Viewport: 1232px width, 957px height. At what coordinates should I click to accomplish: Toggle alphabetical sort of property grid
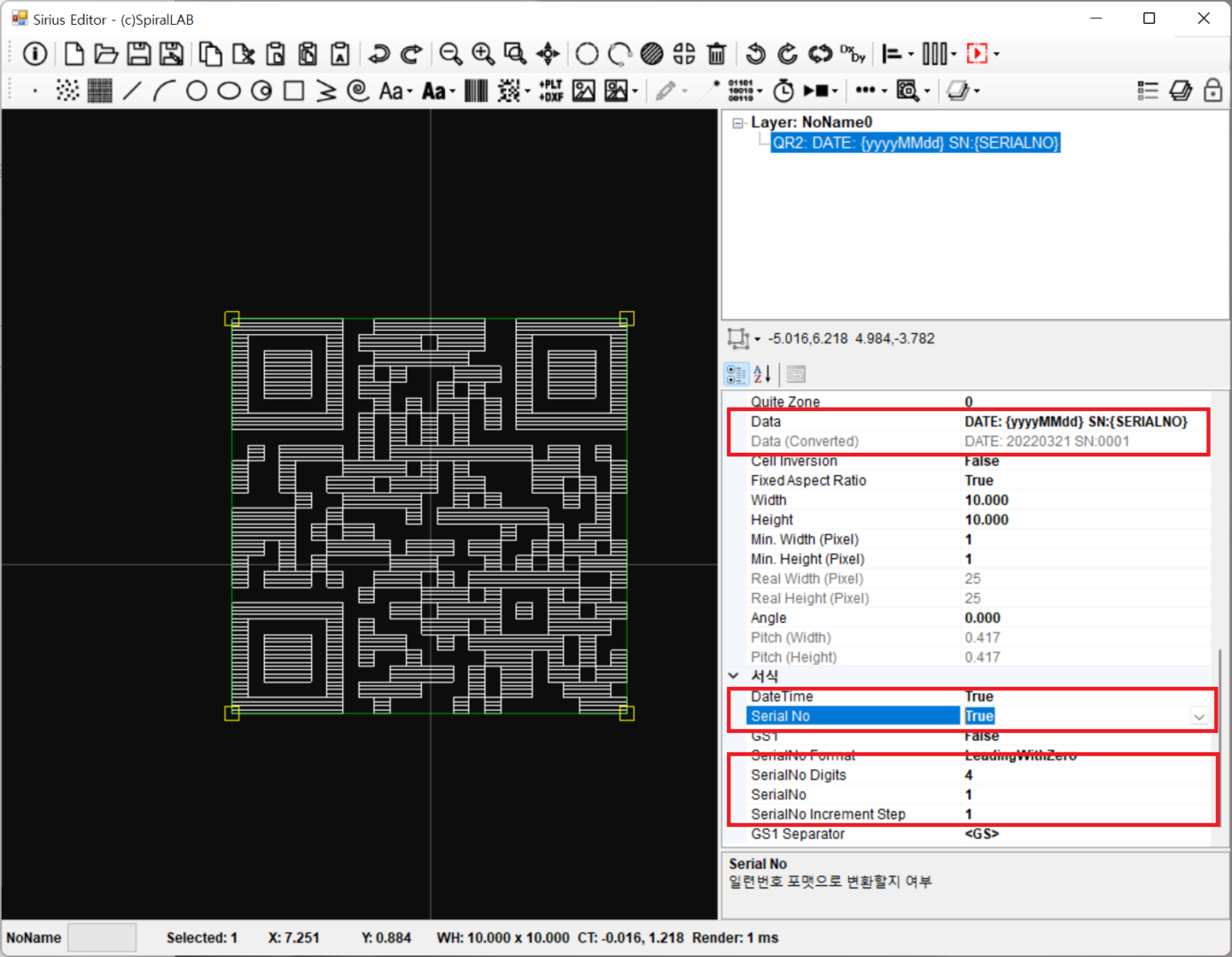[x=762, y=374]
